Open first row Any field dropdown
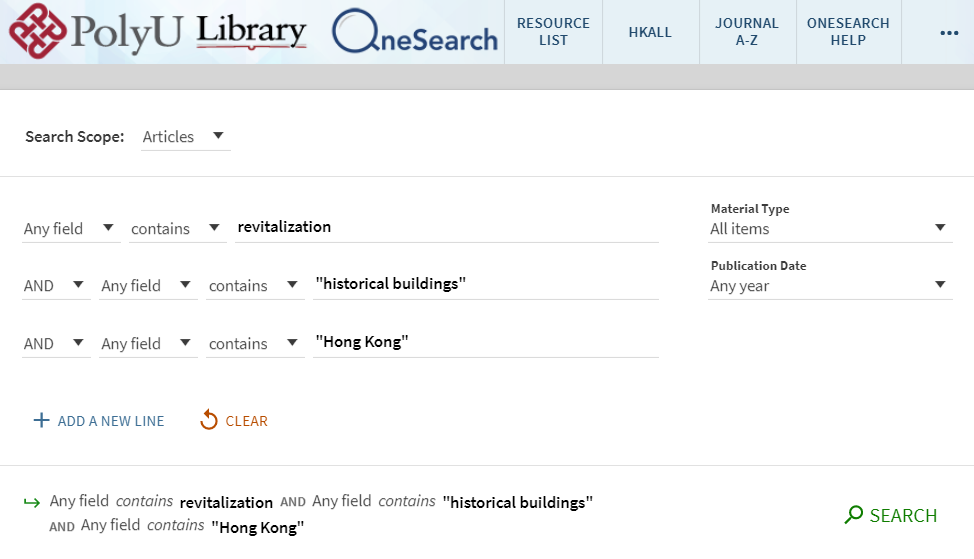The height and width of the screenshot is (559, 974). (x=70, y=229)
